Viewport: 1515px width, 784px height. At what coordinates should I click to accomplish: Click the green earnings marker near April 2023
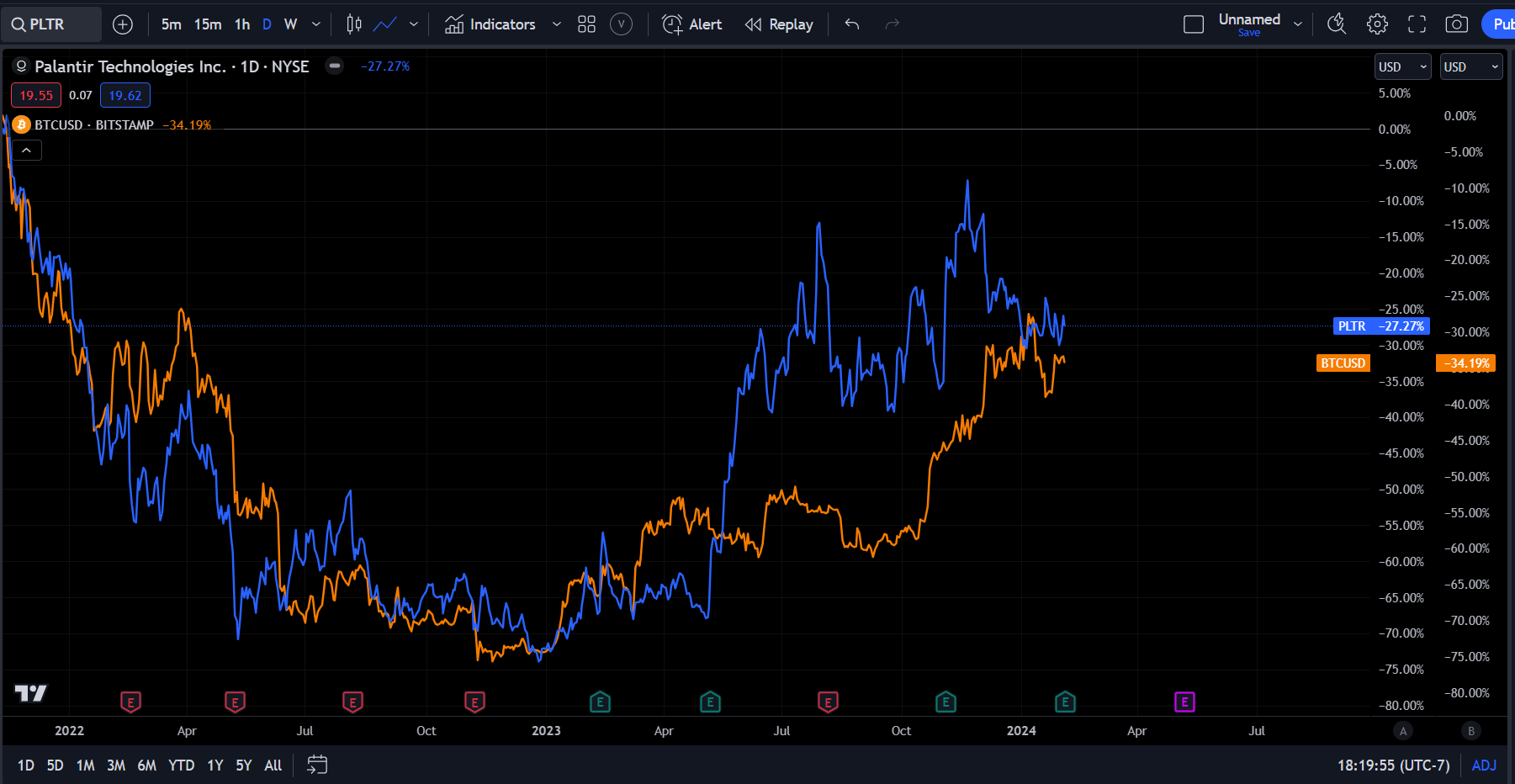click(710, 702)
